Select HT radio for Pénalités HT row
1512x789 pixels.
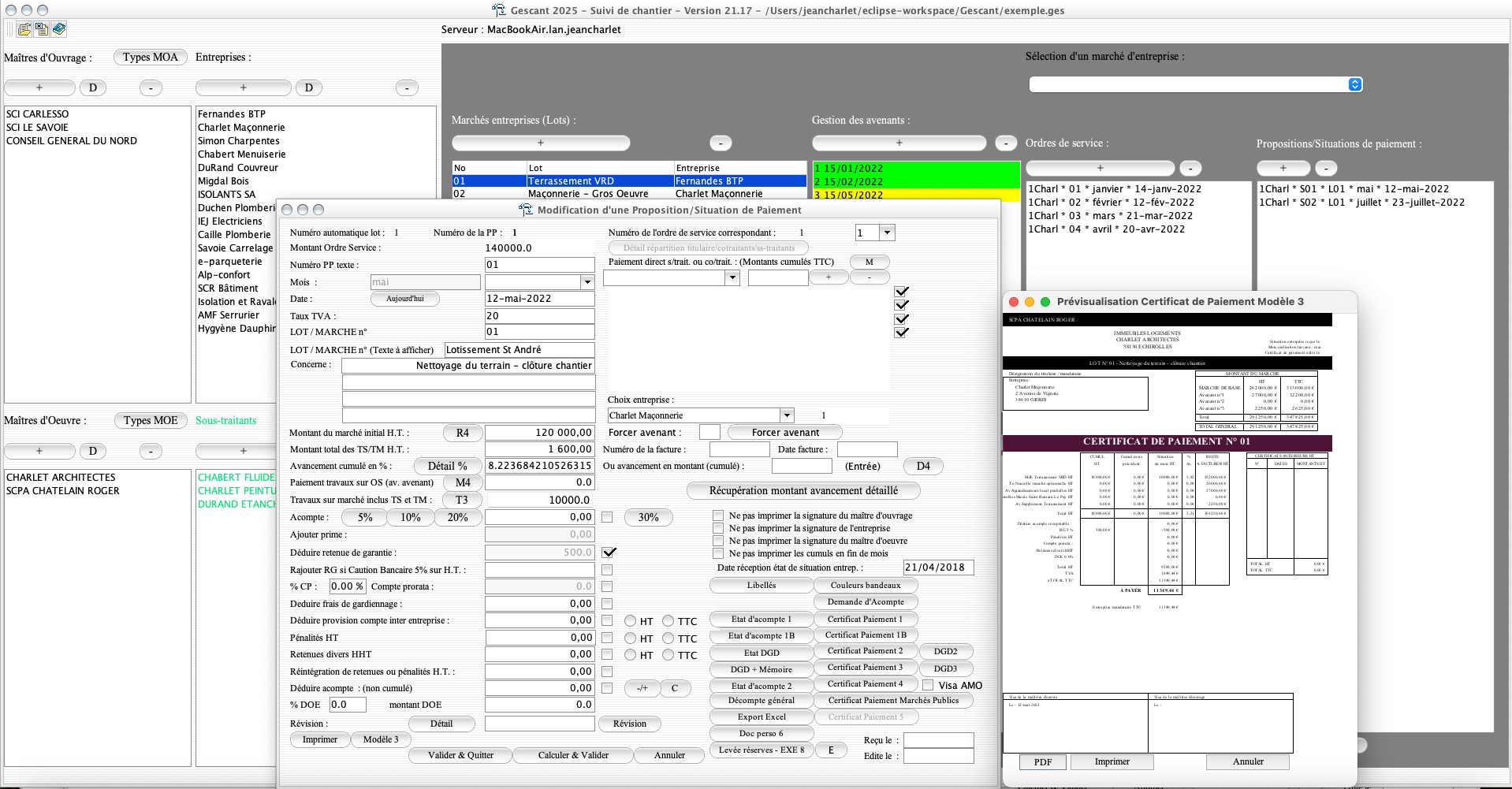coord(630,638)
